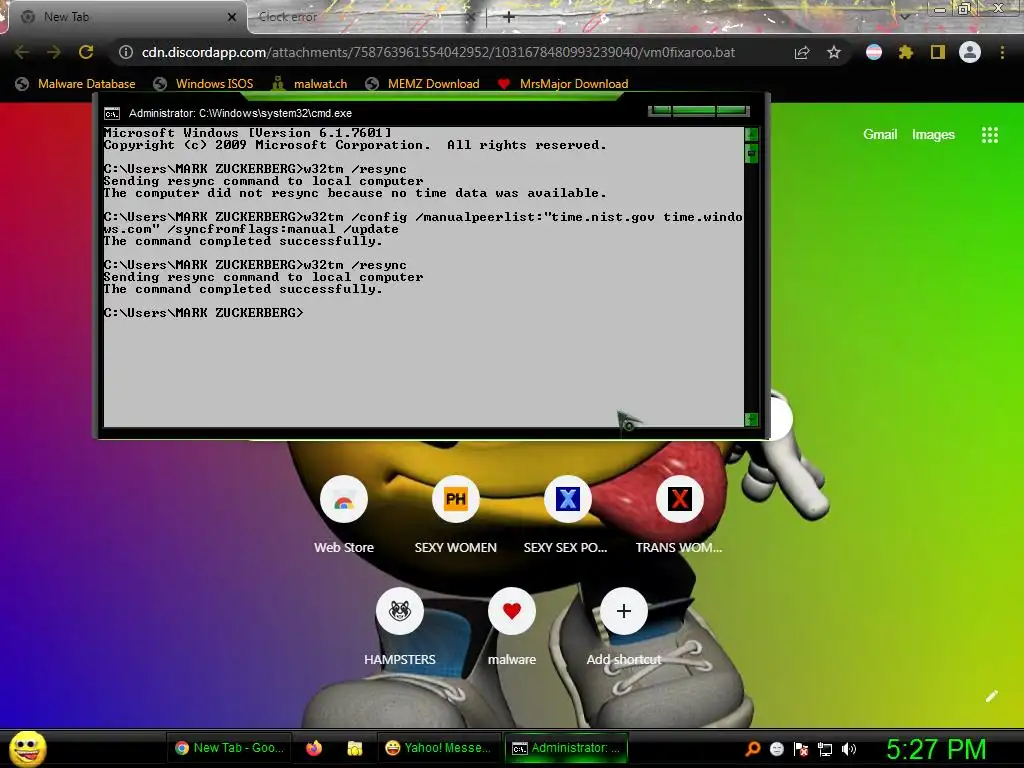Open the HAMPSTERS shortcut
The height and width of the screenshot is (768, 1024).
(400, 627)
